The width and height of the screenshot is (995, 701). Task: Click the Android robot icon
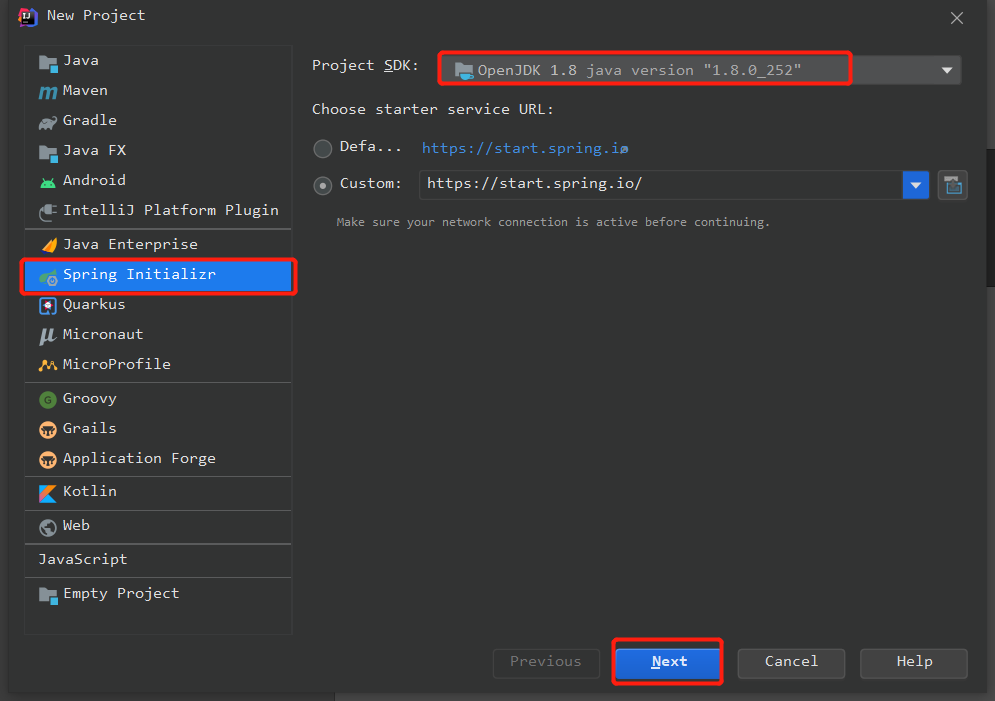coord(48,182)
